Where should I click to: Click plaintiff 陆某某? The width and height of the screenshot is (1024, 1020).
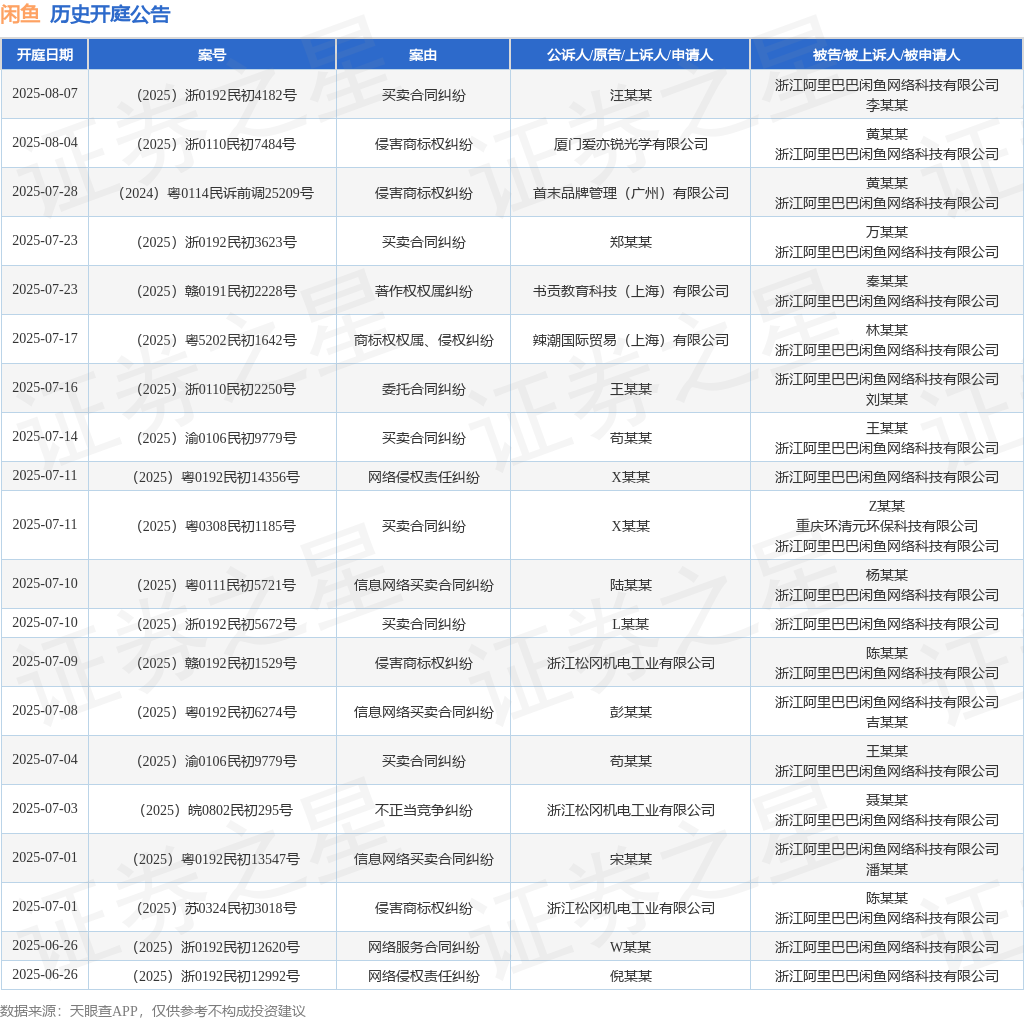pyautogui.click(x=630, y=585)
